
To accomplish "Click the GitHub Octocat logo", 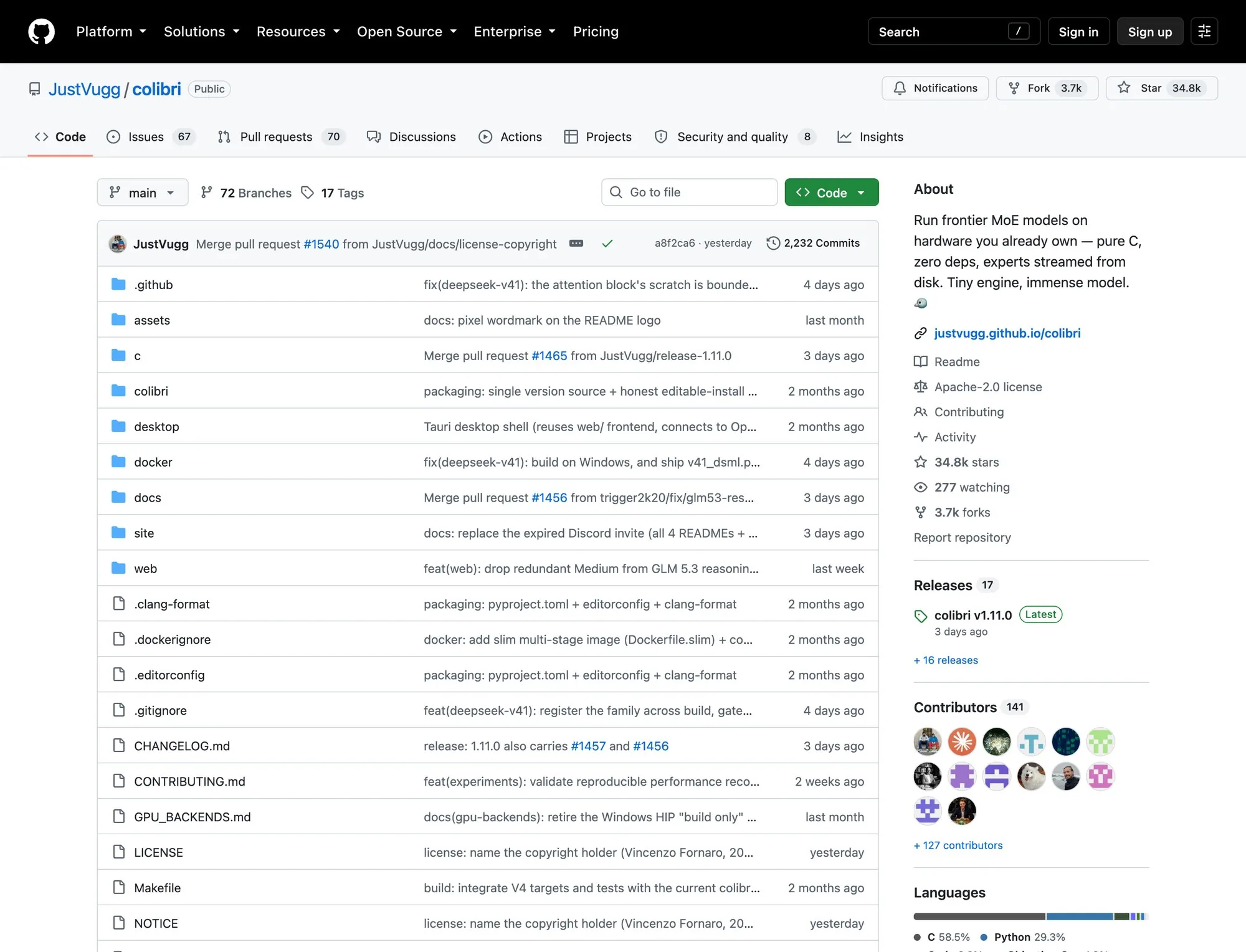I will (x=41, y=32).
